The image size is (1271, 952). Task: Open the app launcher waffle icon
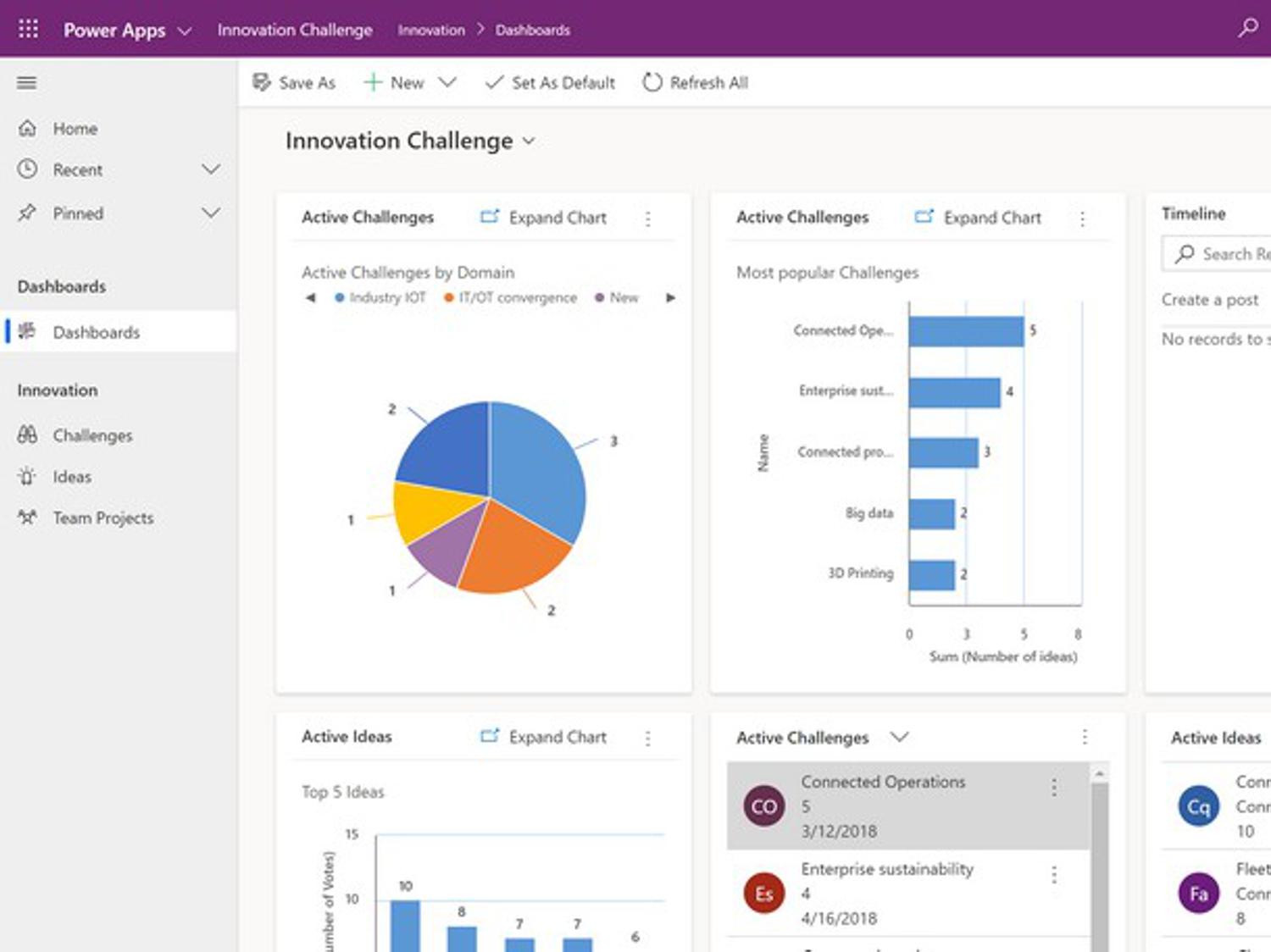(28, 29)
